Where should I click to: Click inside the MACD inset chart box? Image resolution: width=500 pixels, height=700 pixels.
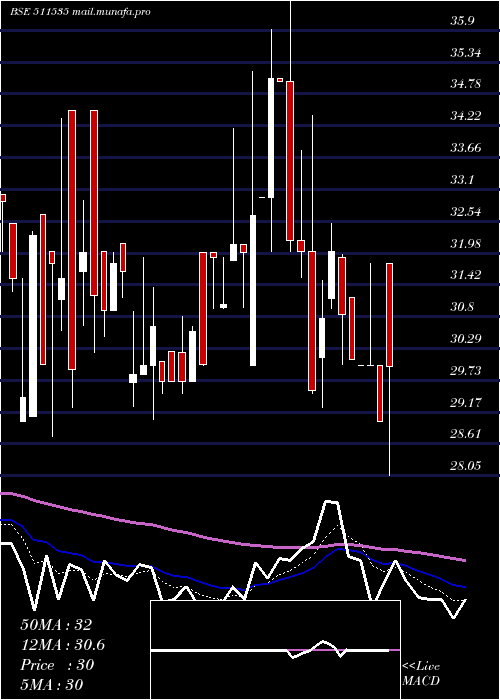click(x=275, y=650)
